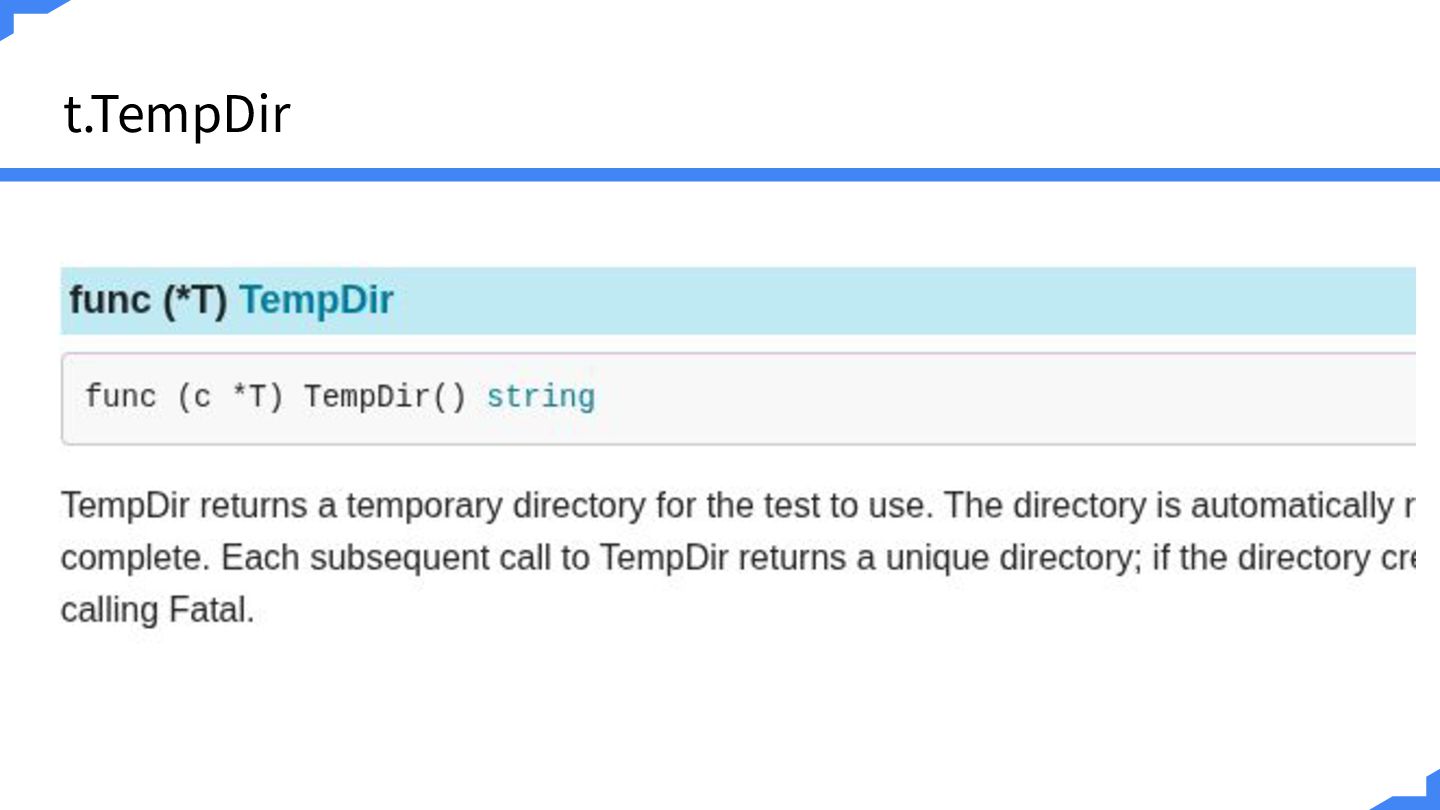Click TempDir() in the code signature
Viewport: 1440px width, 810px height.
(385, 397)
